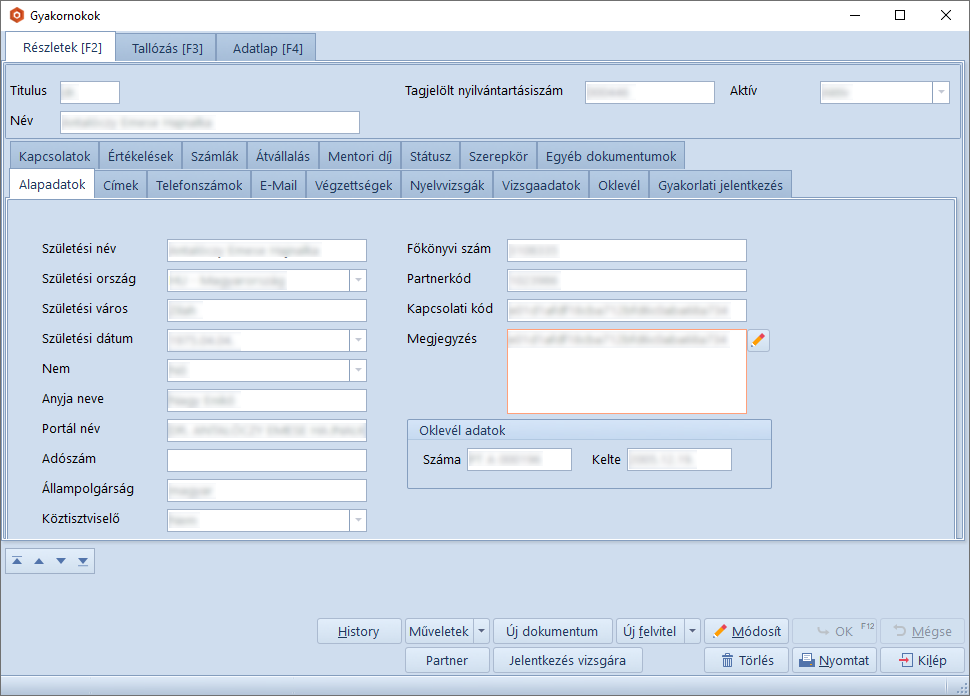Open the Műveletek dropdown arrow

click(481, 631)
